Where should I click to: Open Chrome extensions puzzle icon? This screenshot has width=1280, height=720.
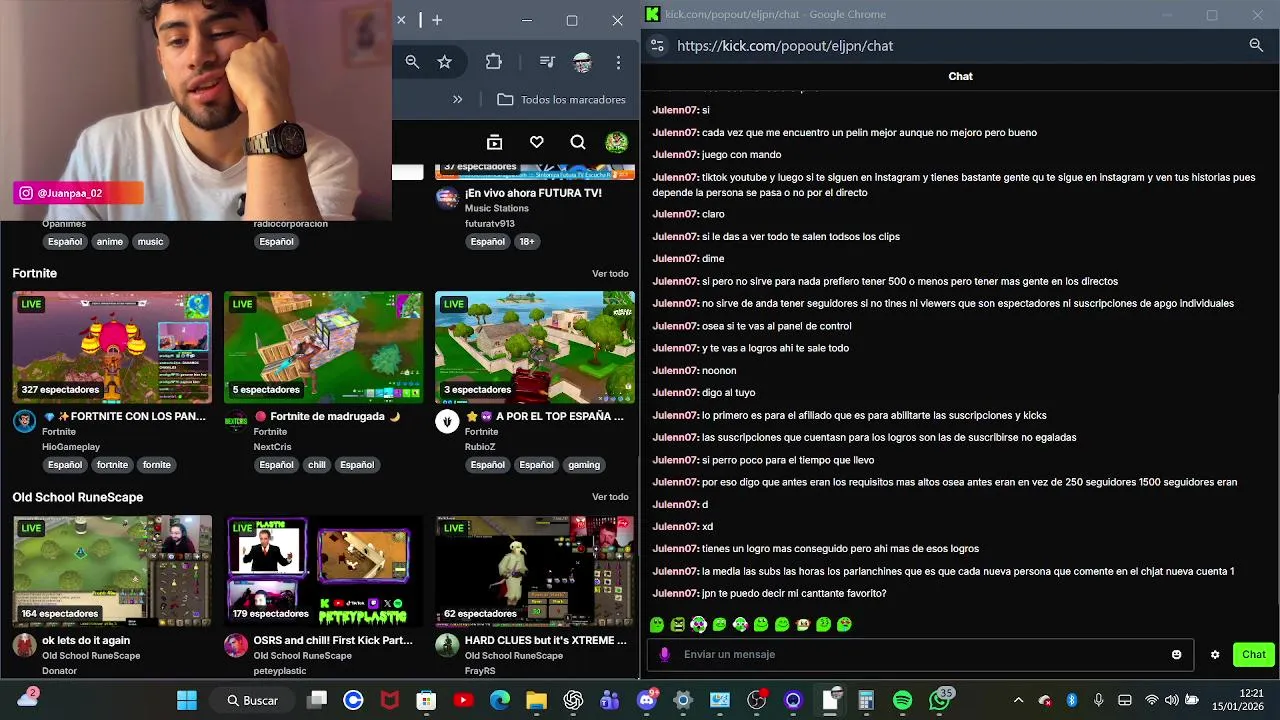click(494, 62)
